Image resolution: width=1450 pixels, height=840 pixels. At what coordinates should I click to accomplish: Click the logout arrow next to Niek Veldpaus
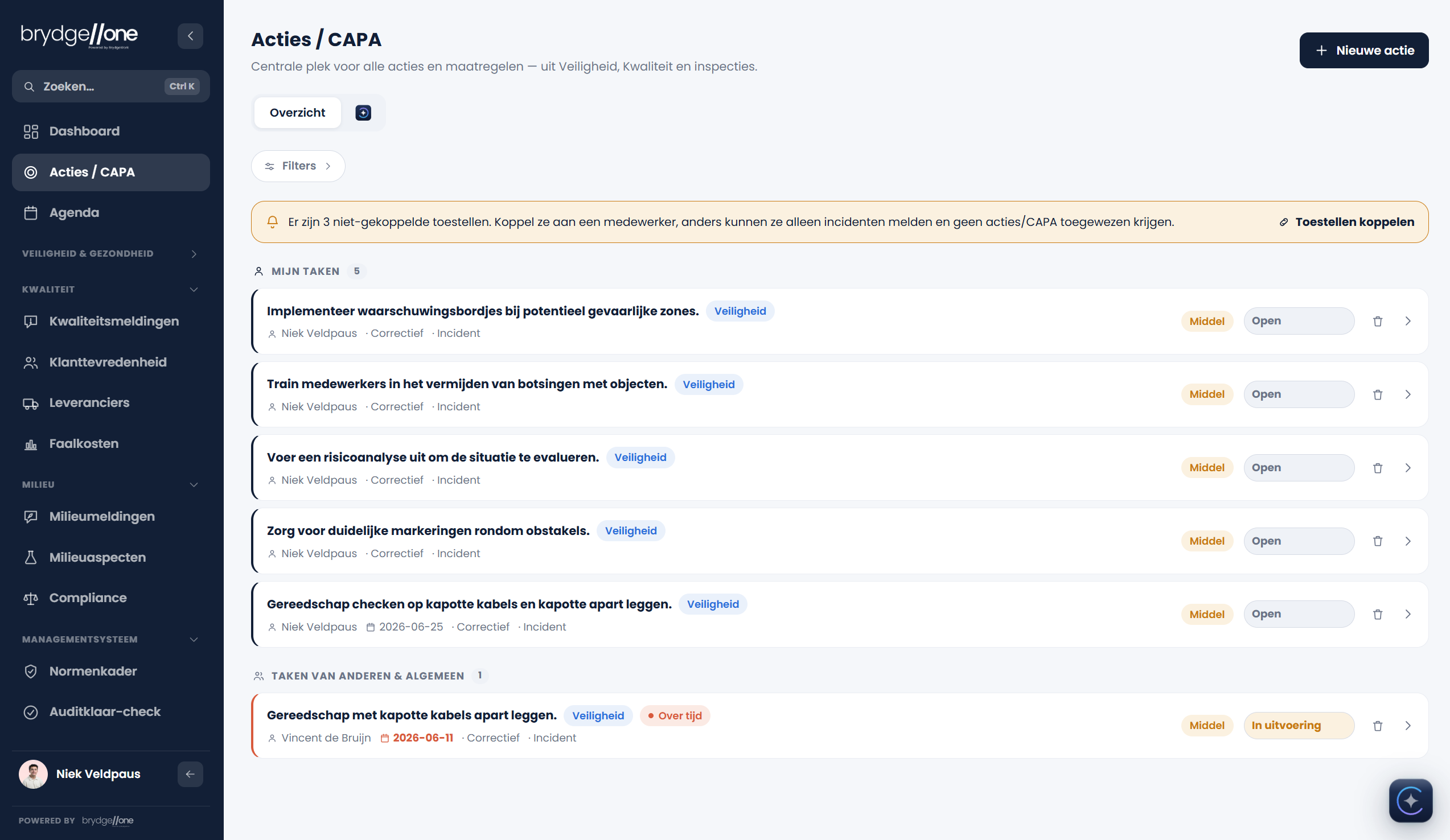(190, 774)
